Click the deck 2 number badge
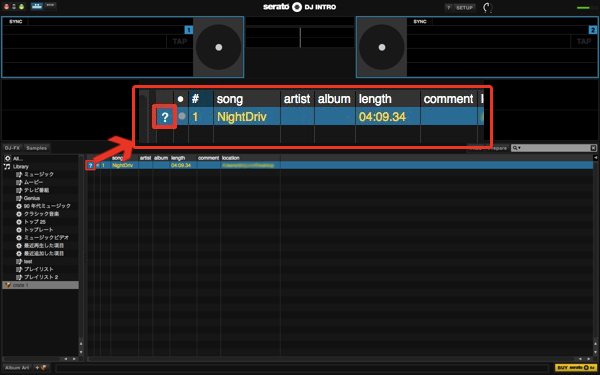 pyautogui.click(x=592, y=30)
